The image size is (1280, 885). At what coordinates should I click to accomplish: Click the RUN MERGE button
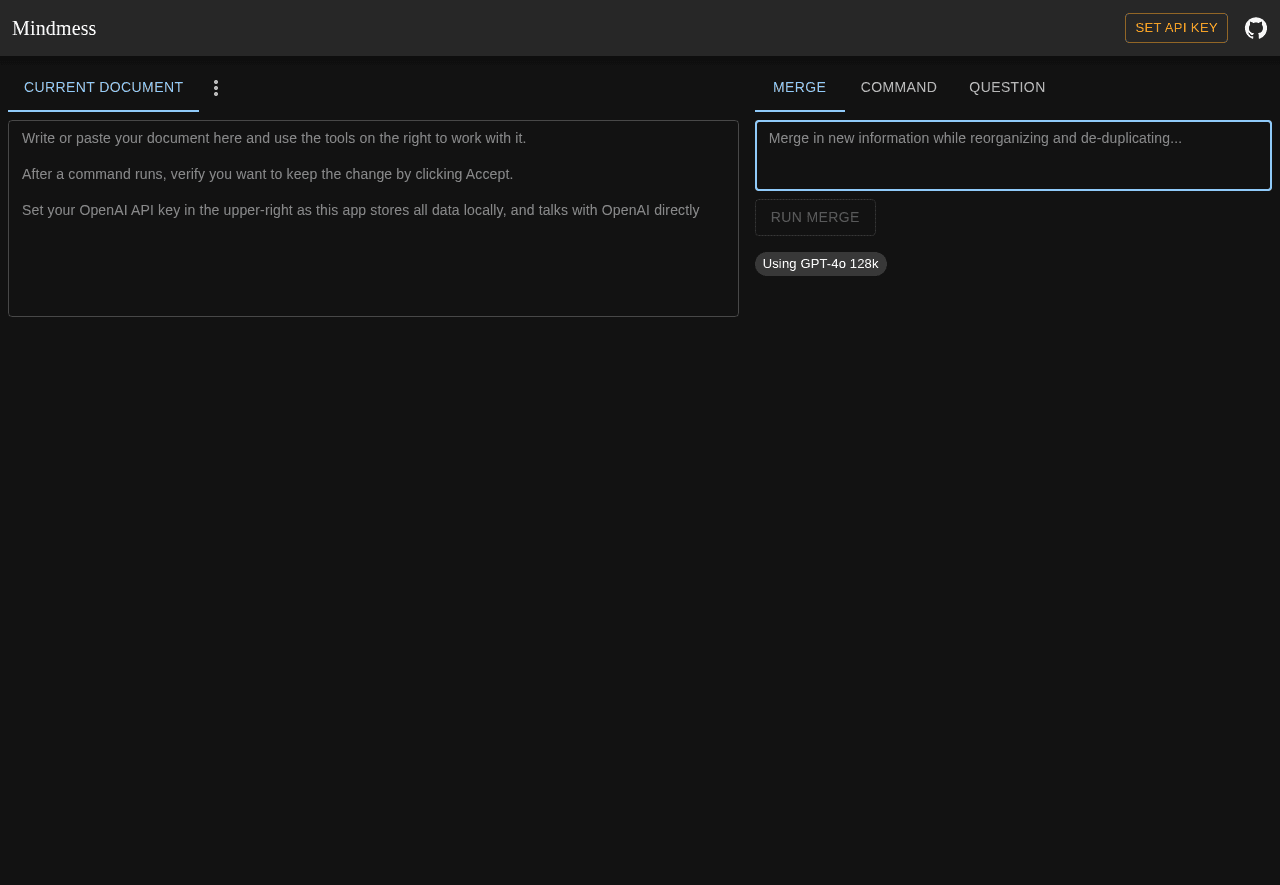pos(814,217)
